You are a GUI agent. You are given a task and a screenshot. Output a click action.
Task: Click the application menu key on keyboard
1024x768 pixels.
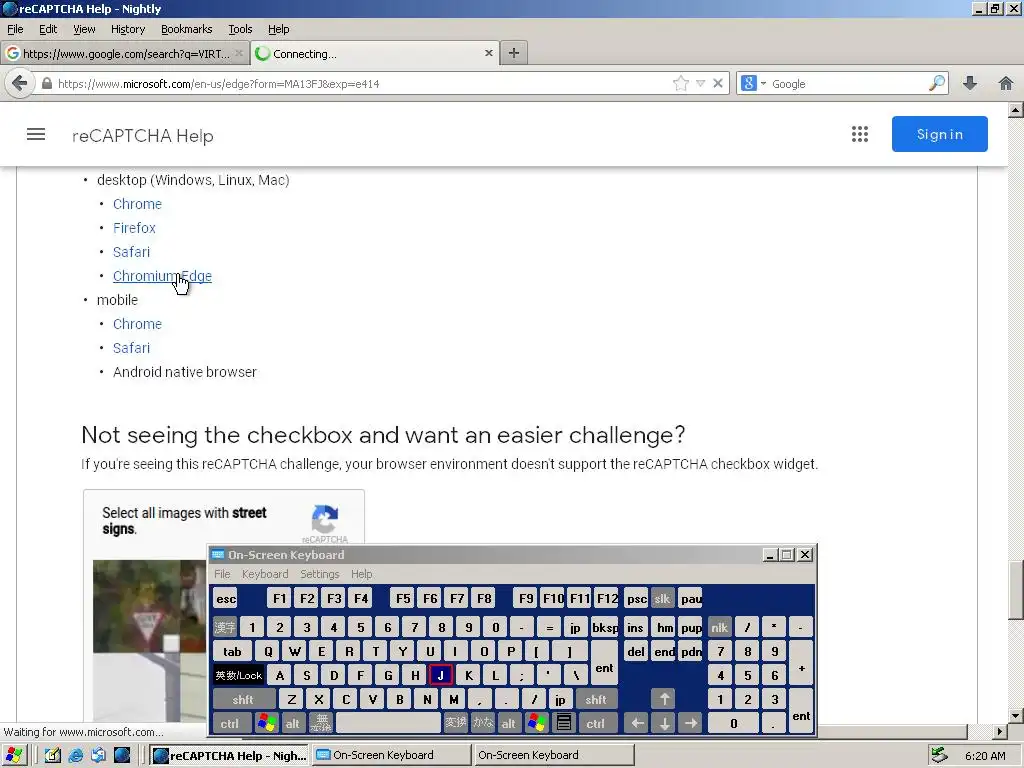(x=564, y=724)
